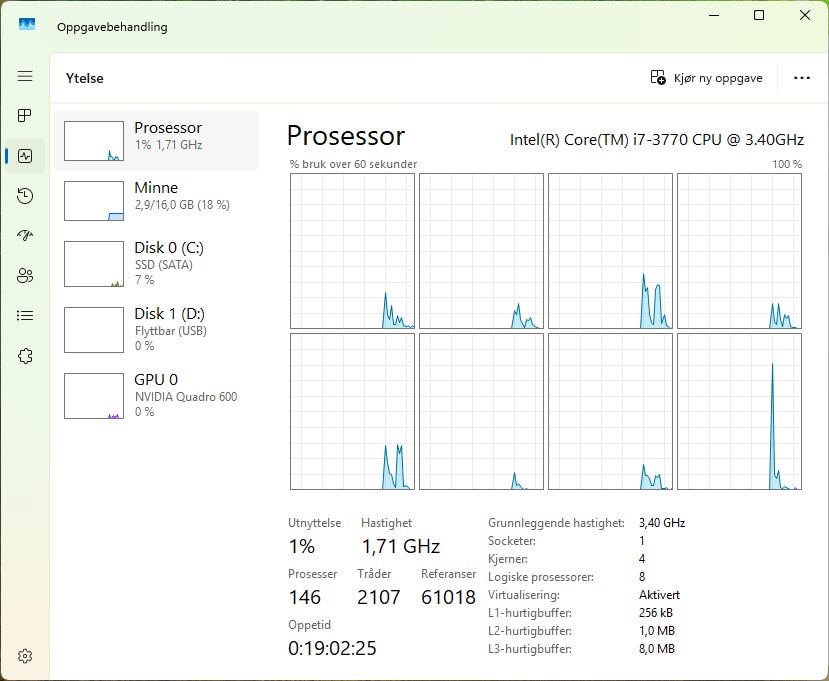Open the Processes page icon
Viewport: 829px width, 681px height.
pos(25,115)
